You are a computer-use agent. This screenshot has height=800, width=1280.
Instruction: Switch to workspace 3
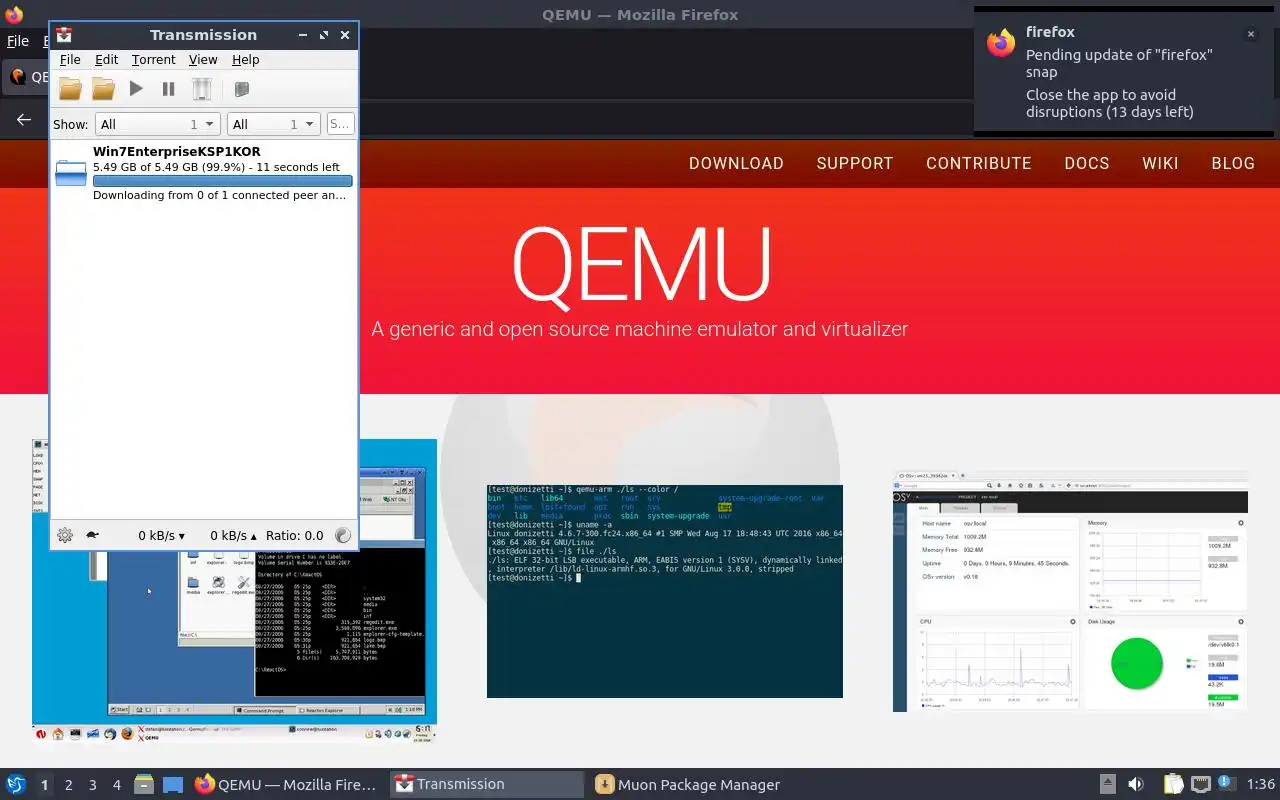[93, 785]
